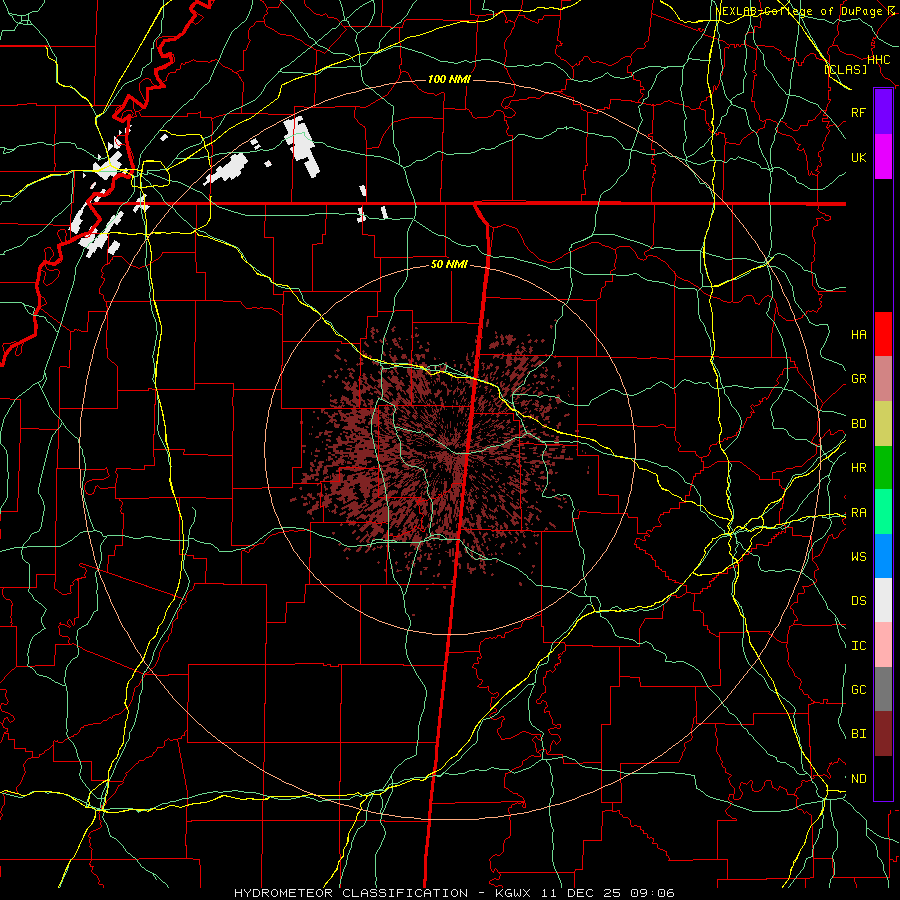Pick the DS white legend swatch
Screen dimensions: 900x900
pyautogui.click(x=883, y=600)
